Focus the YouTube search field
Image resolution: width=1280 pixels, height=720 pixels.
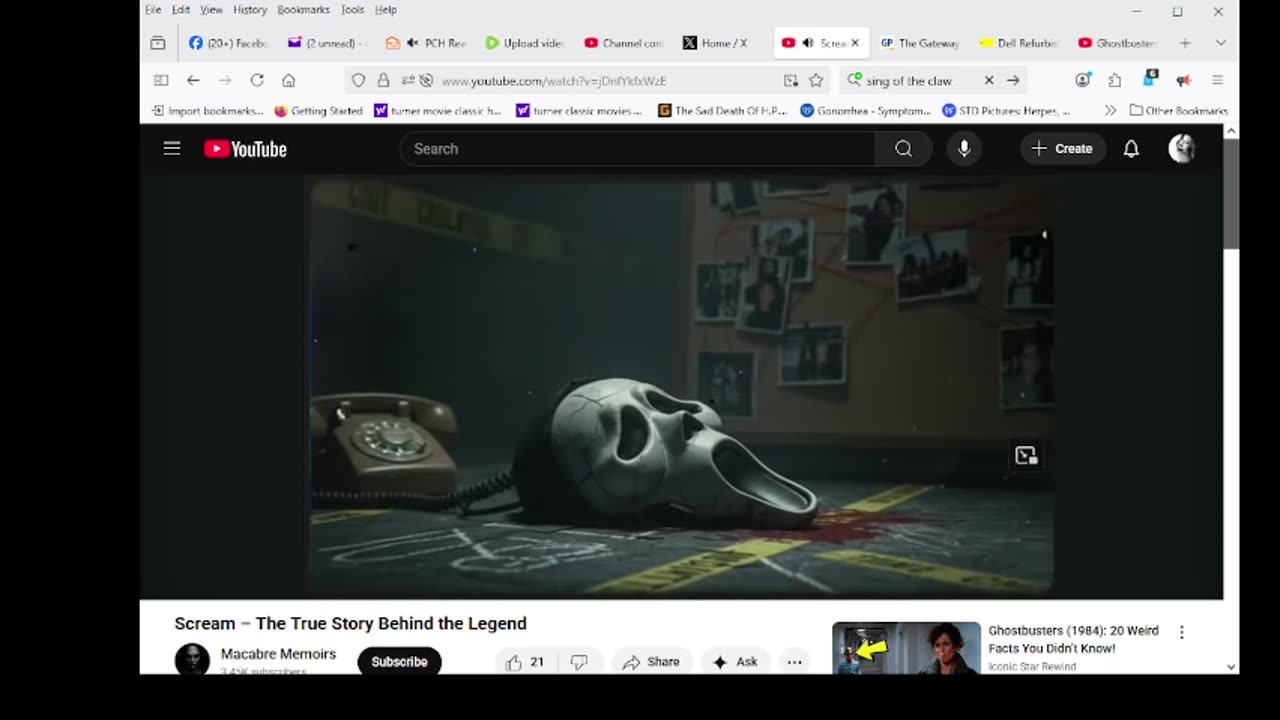[637, 149]
